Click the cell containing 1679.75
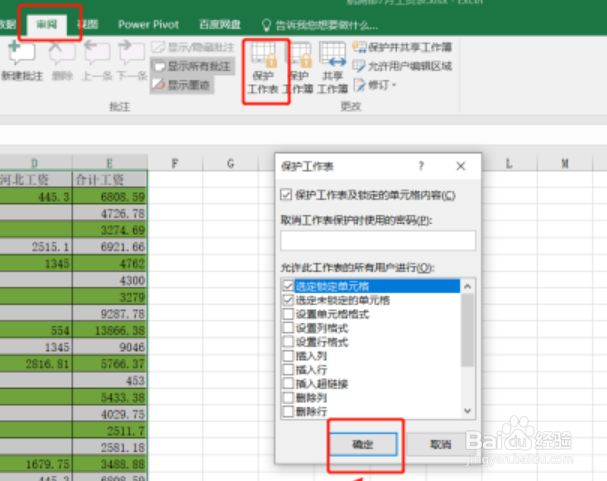Image resolution: width=607 pixels, height=481 pixels. pos(36,464)
